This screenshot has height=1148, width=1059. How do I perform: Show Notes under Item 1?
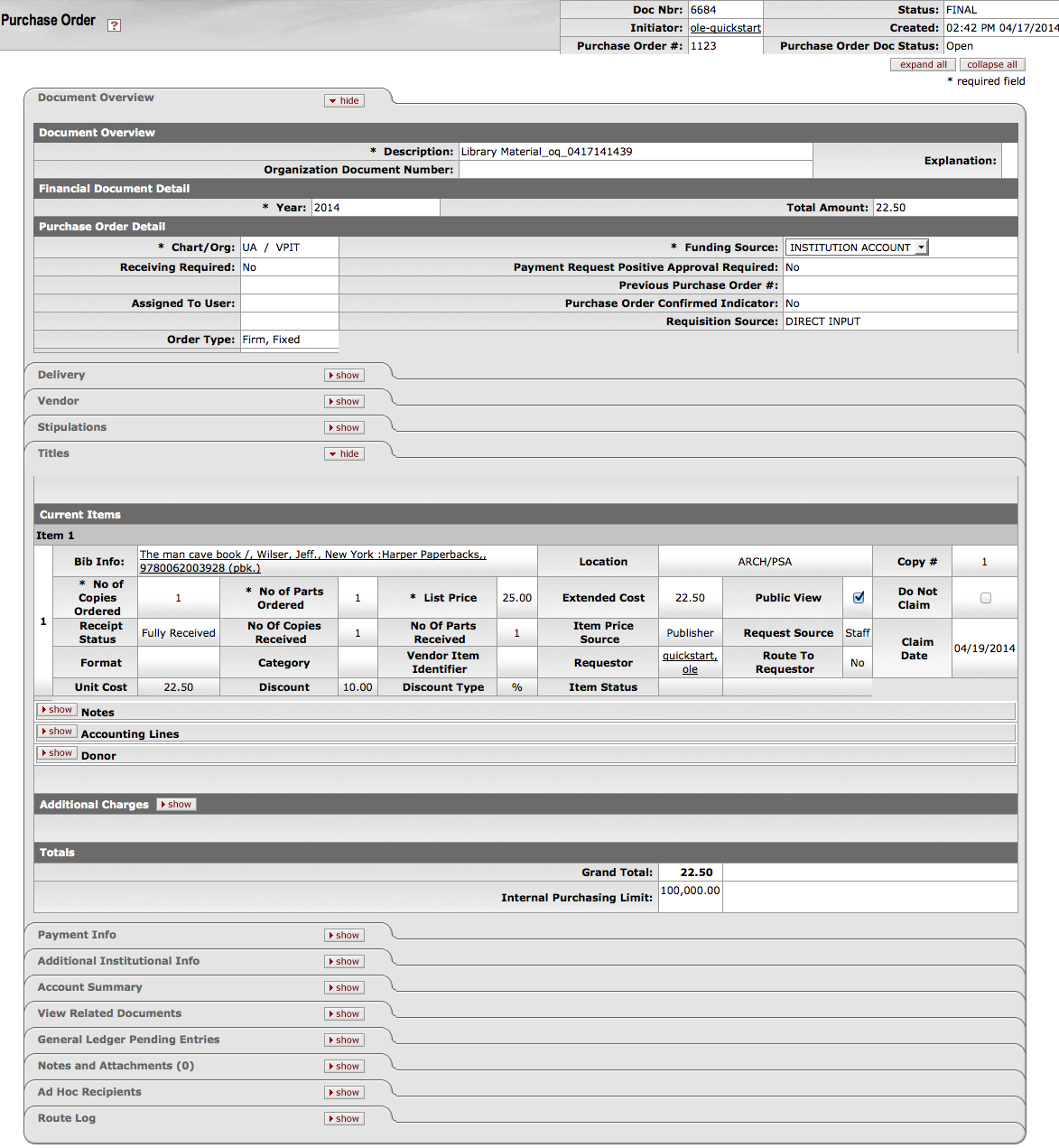pos(57,710)
